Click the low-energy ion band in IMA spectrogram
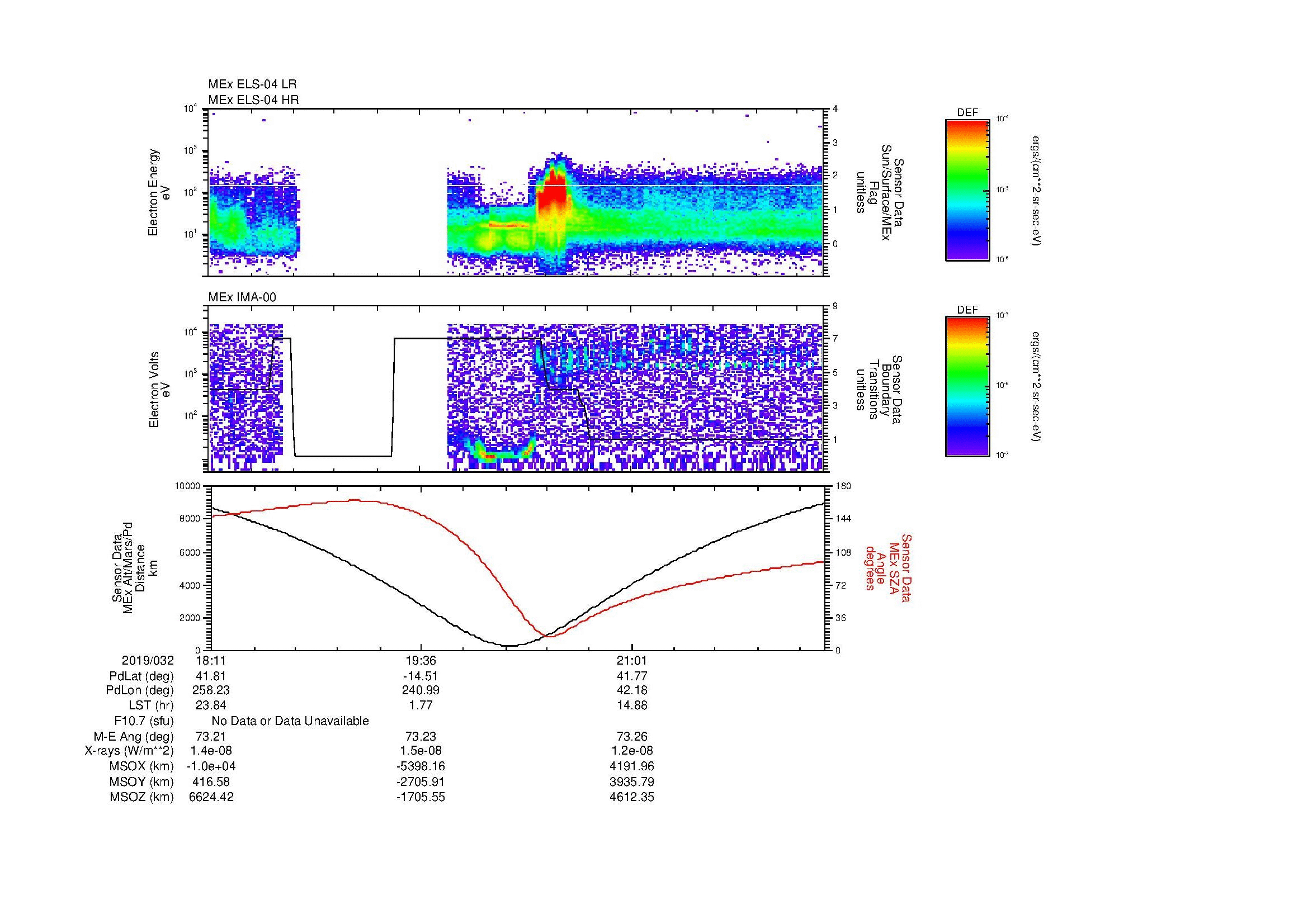 [x=504, y=453]
